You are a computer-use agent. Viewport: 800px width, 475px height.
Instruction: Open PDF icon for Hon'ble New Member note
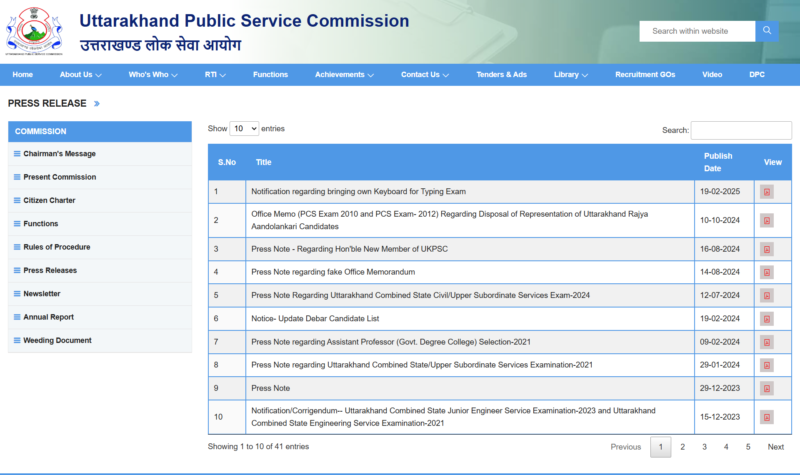(767, 249)
